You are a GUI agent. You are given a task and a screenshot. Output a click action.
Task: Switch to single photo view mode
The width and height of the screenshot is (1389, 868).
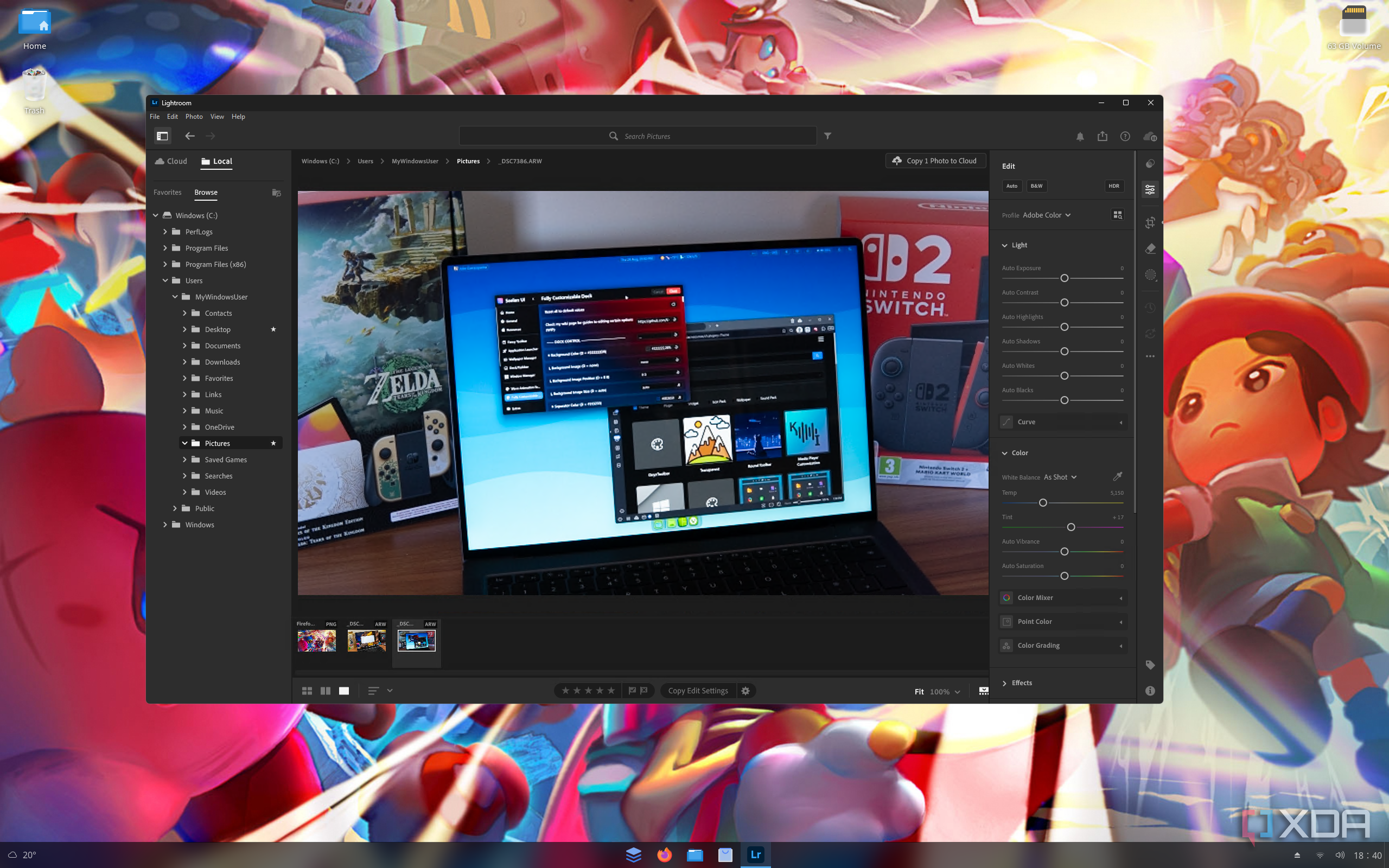click(x=344, y=690)
